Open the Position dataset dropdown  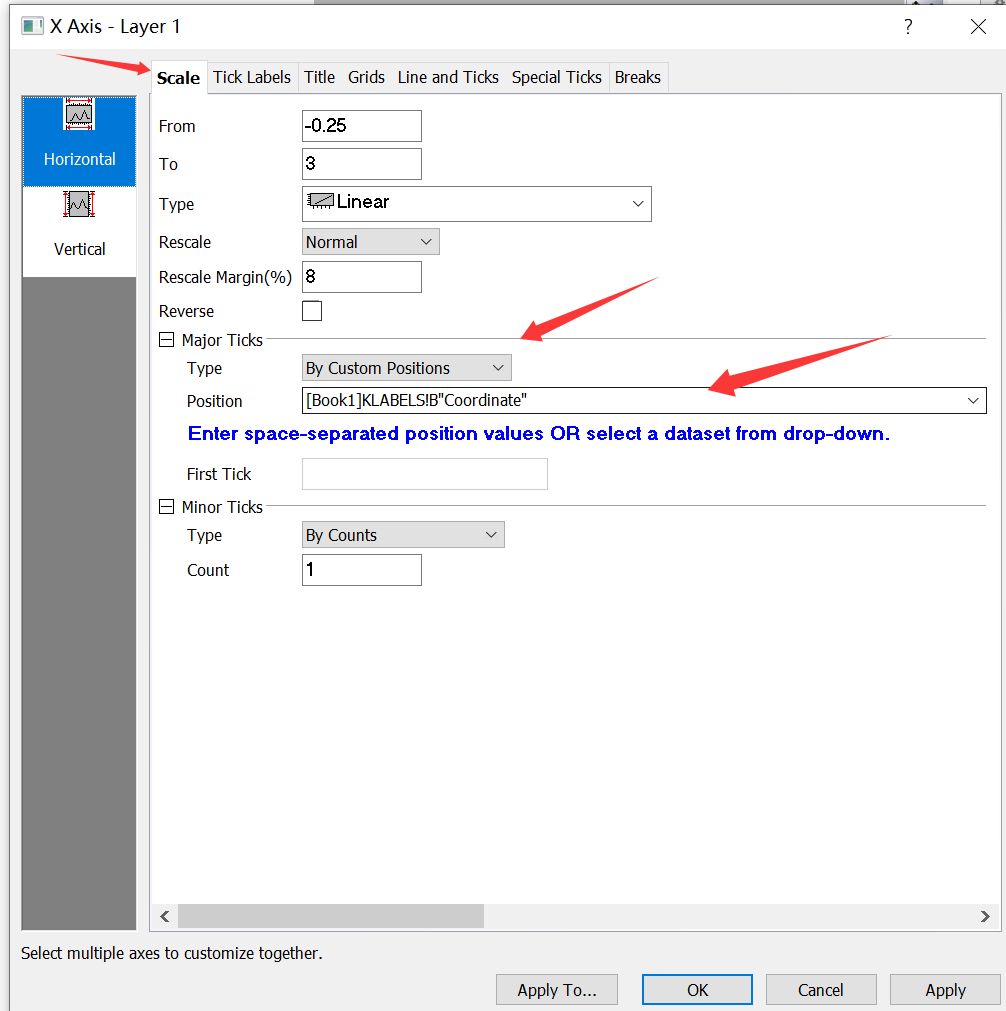click(x=972, y=401)
